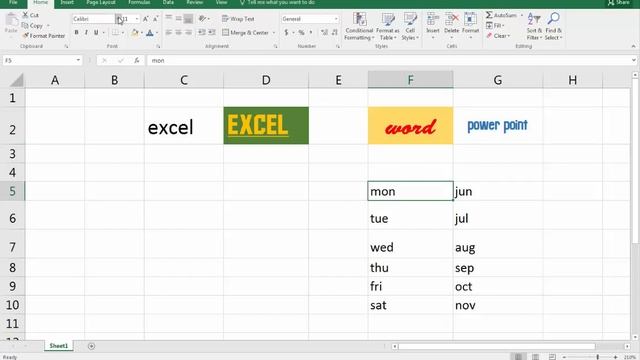Open the text orientation options
This screenshot has width=640, height=360.
(203, 18)
